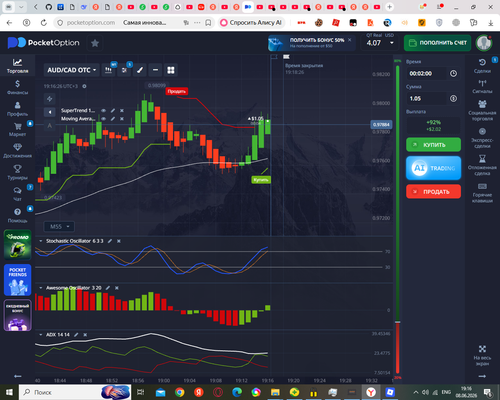Click the ПРОДАТЬ sell button

coord(433,192)
